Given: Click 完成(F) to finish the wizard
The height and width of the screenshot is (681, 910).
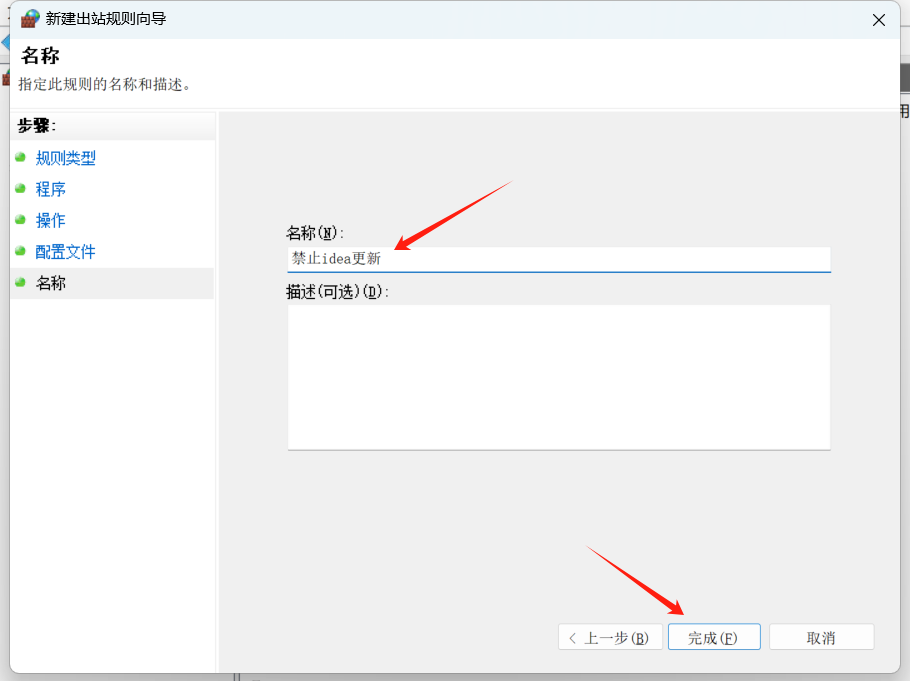Looking at the screenshot, I should pyautogui.click(x=714, y=637).
